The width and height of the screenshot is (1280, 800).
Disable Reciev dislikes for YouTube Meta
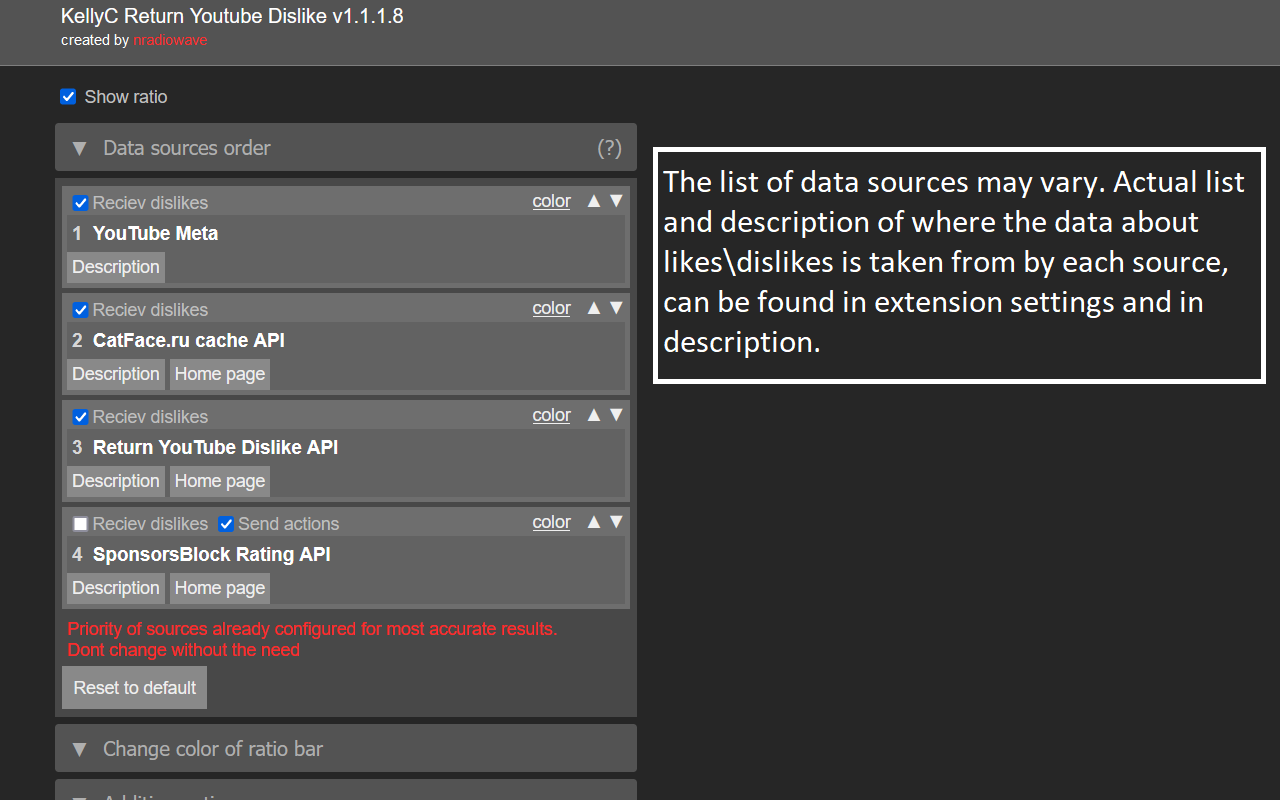tap(81, 203)
